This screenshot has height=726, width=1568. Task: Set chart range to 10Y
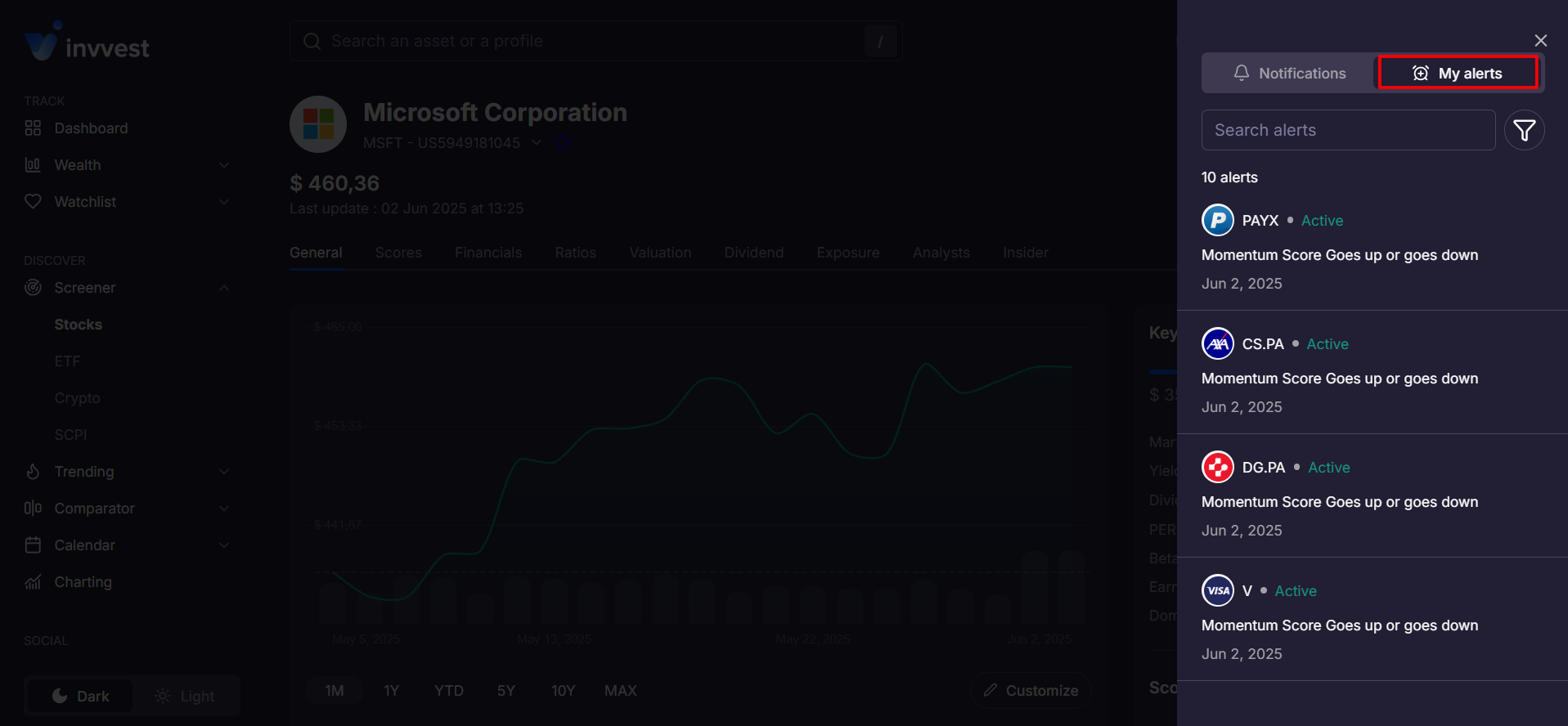click(x=563, y=691)
